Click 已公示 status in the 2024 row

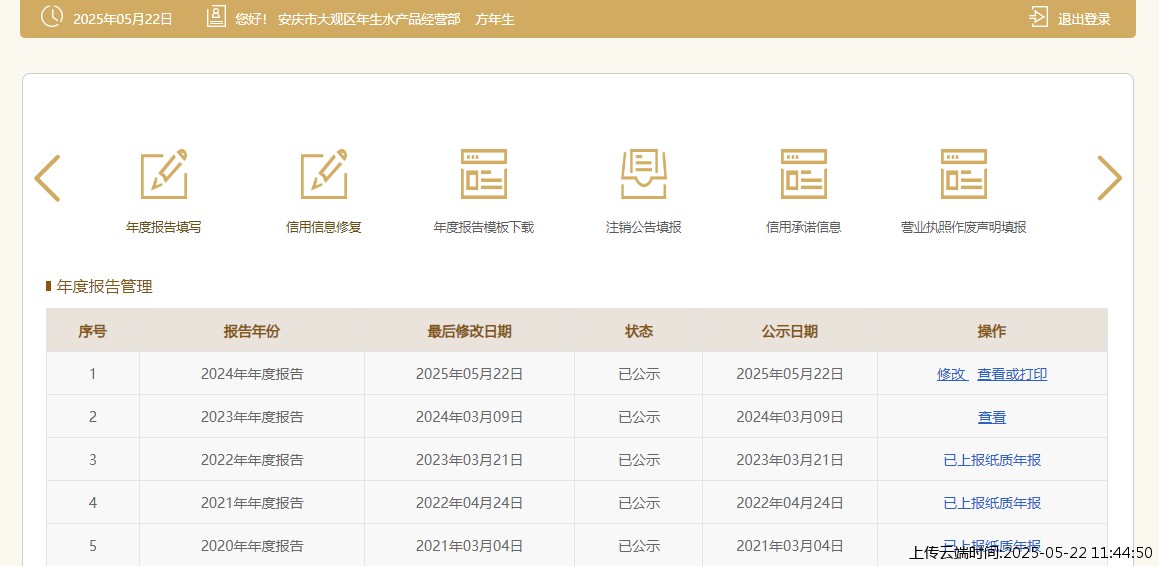tap(639, 374)
